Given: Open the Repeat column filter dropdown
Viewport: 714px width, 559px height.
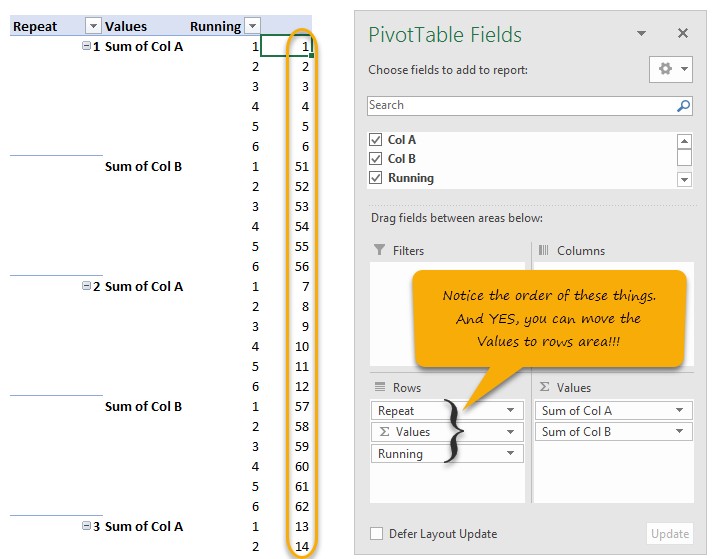Looking at the screenshot, I should coord(93,26).
